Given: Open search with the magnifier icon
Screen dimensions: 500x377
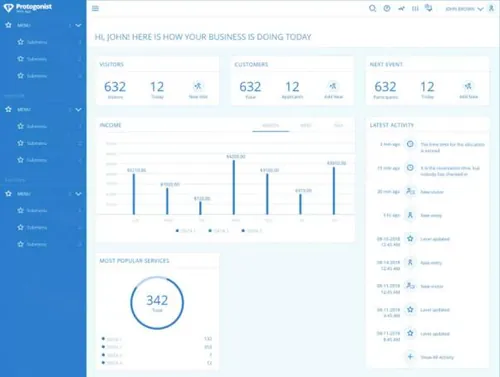Looking at the screenshot, I should [372, 8].
